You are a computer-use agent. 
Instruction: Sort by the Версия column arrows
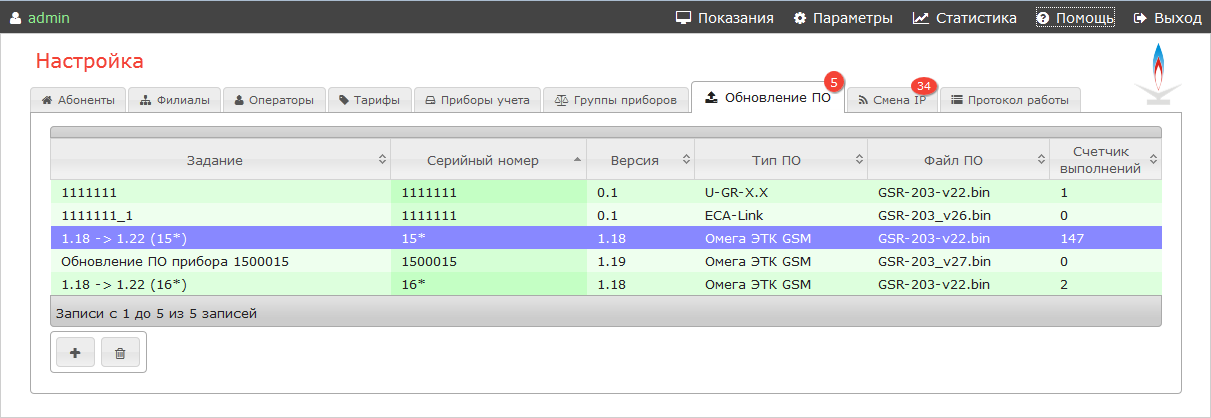click(x=685, y=160)
